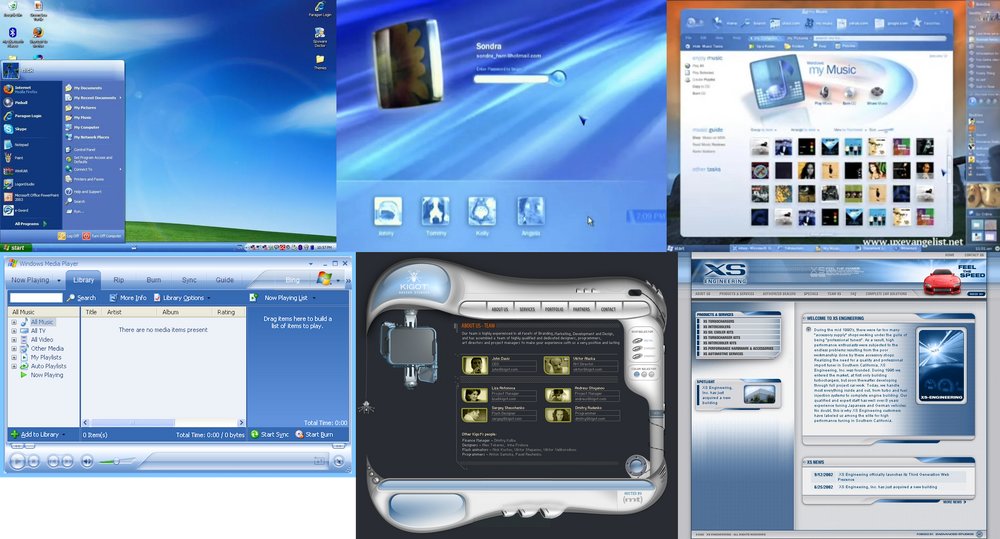
Task: Open the Burn tab in Media Player
Action: (x=154, y=280)
